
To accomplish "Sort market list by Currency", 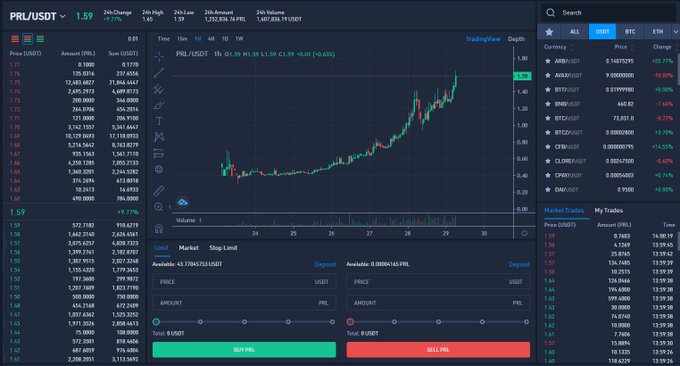I will [559, 47].
